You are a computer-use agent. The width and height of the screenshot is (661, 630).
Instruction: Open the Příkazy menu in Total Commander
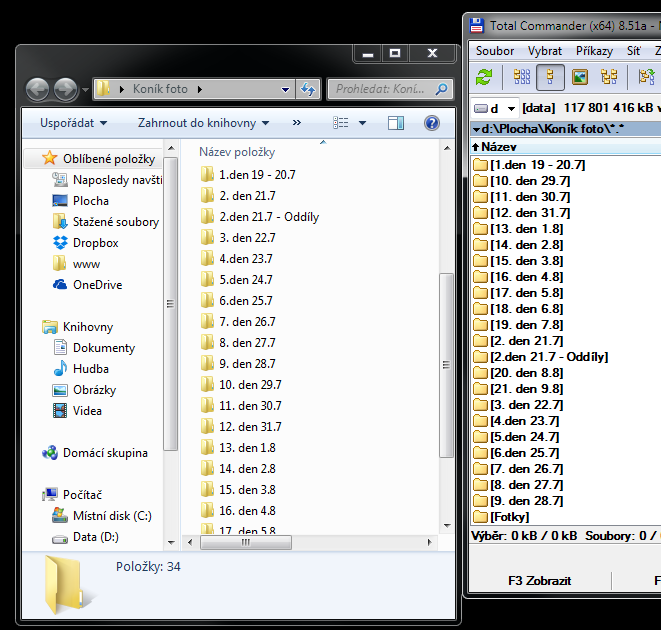click(x=594, y=51)
